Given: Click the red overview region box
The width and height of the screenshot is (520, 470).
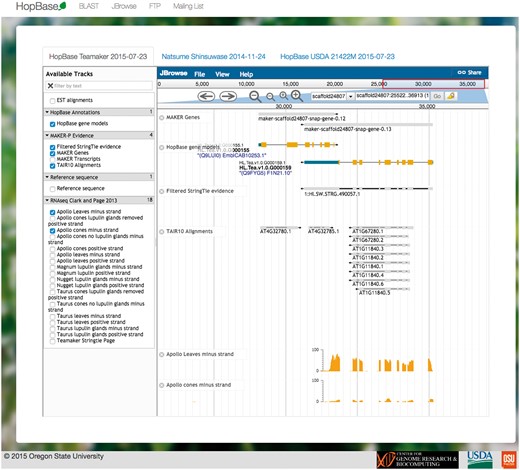Looking at the screenshot, I should 433,84.
